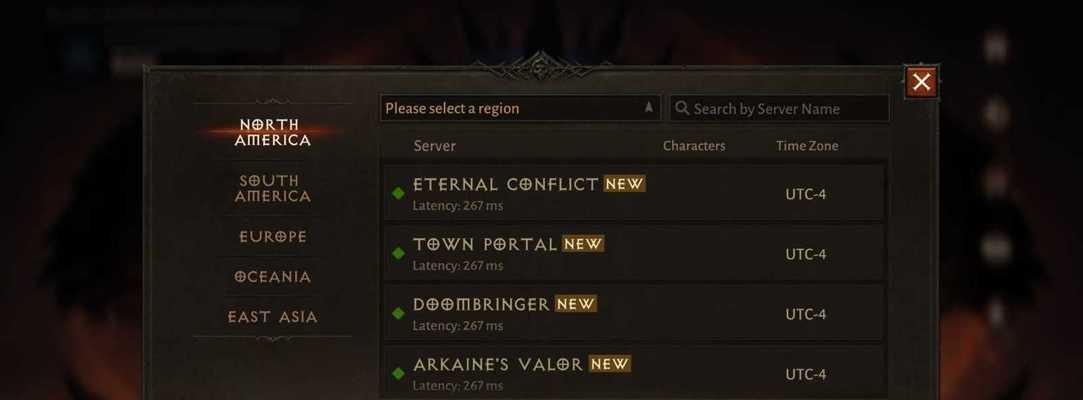Screen dimensions: 1083x400
Task: Click the NEW badge on Doombringer
Action: pyautogui.click(x=576, y=304)
